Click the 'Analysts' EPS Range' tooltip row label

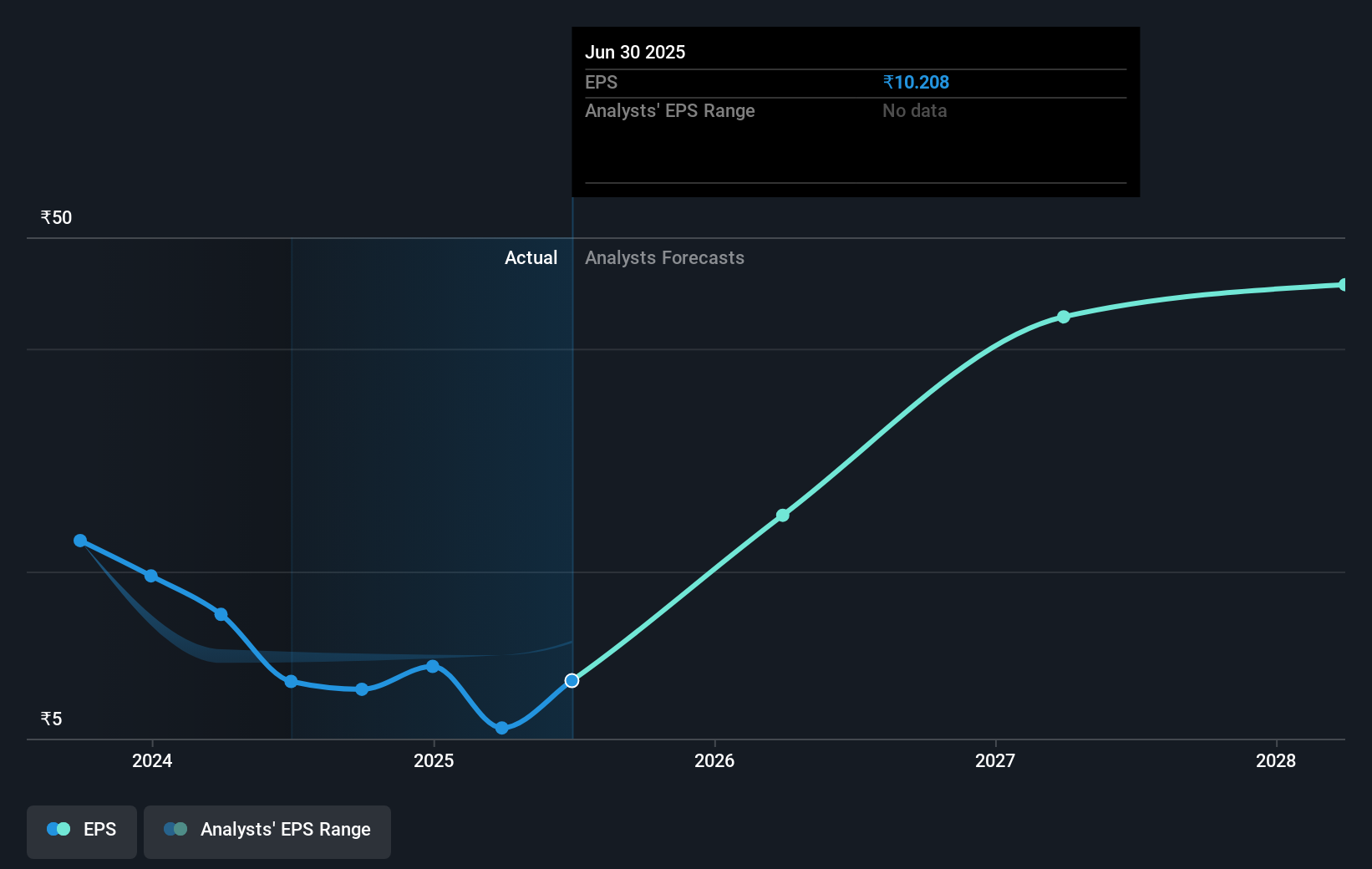(669, 110)
